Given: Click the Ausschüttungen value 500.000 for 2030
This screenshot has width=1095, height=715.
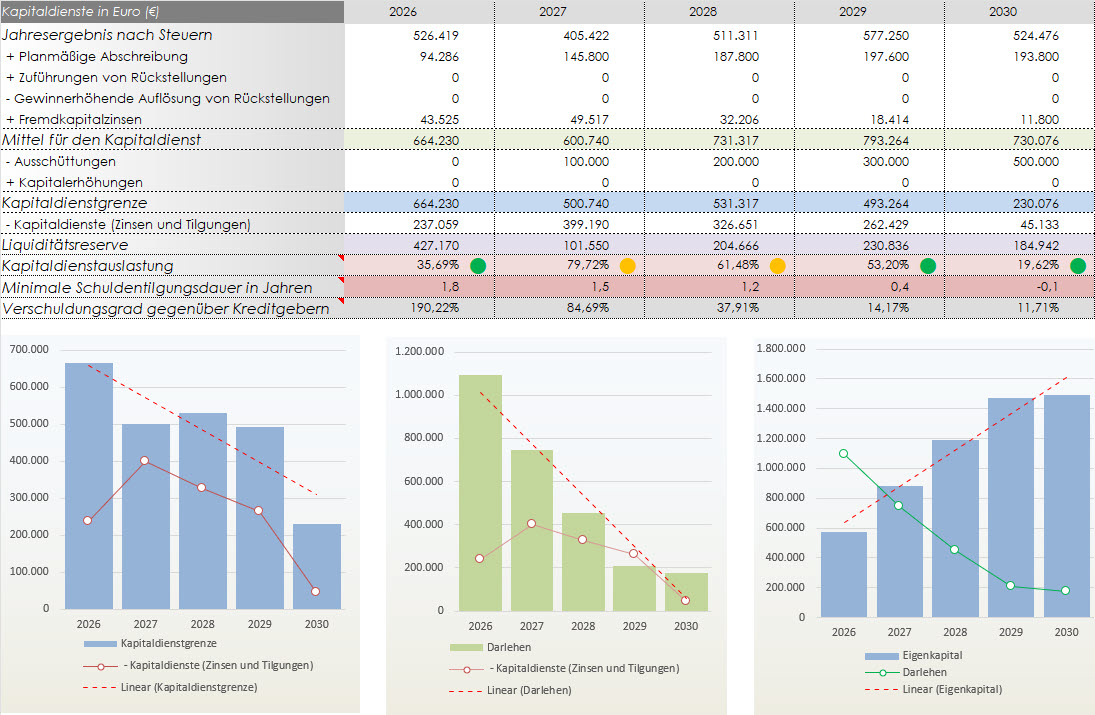Looking at the screenshot, I should coord(1035,161).
